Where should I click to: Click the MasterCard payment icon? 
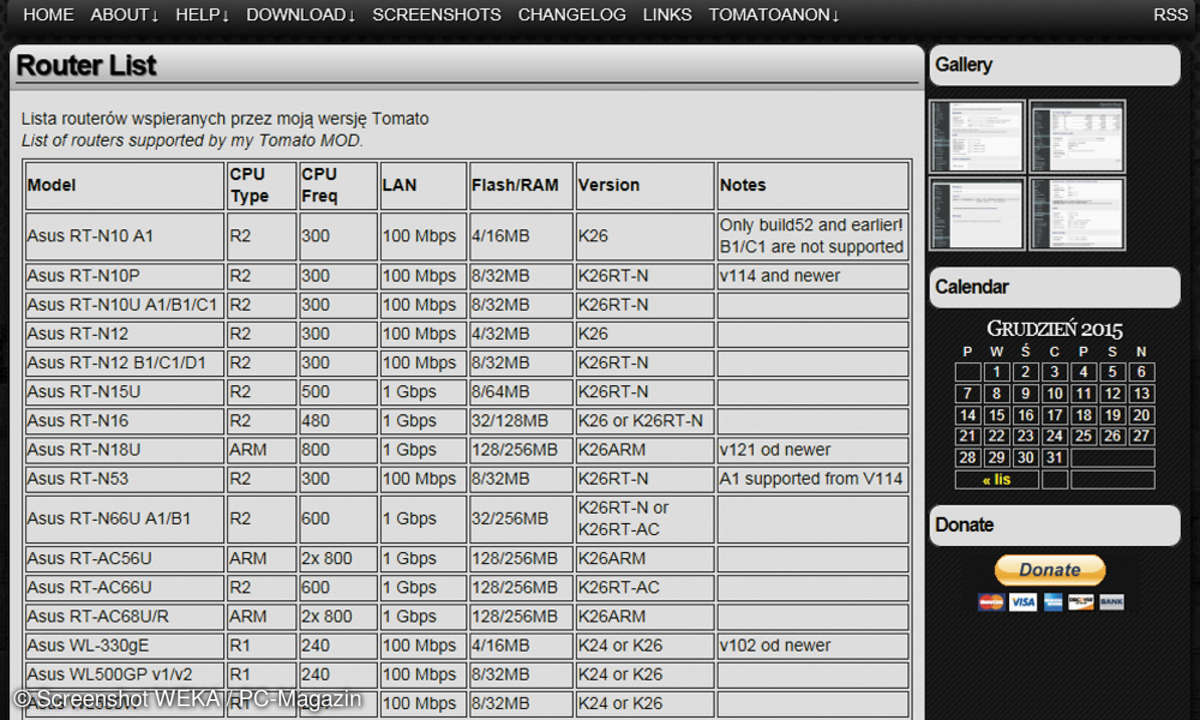(x=991, y=602)
